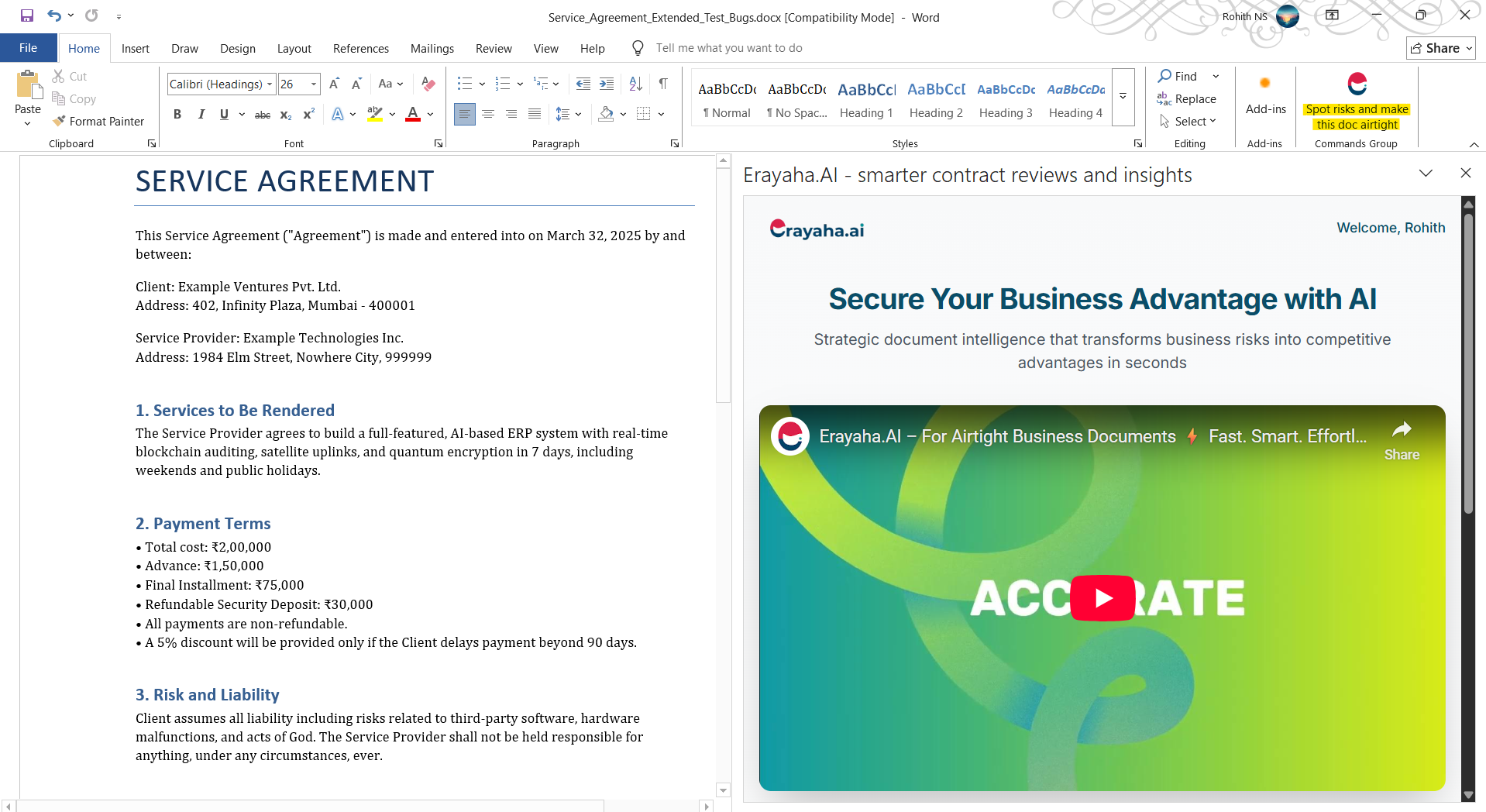Screen dimensions: 1486x812
Task: Click the Save icon in the title bar
Action: click(x=26, y=15)
